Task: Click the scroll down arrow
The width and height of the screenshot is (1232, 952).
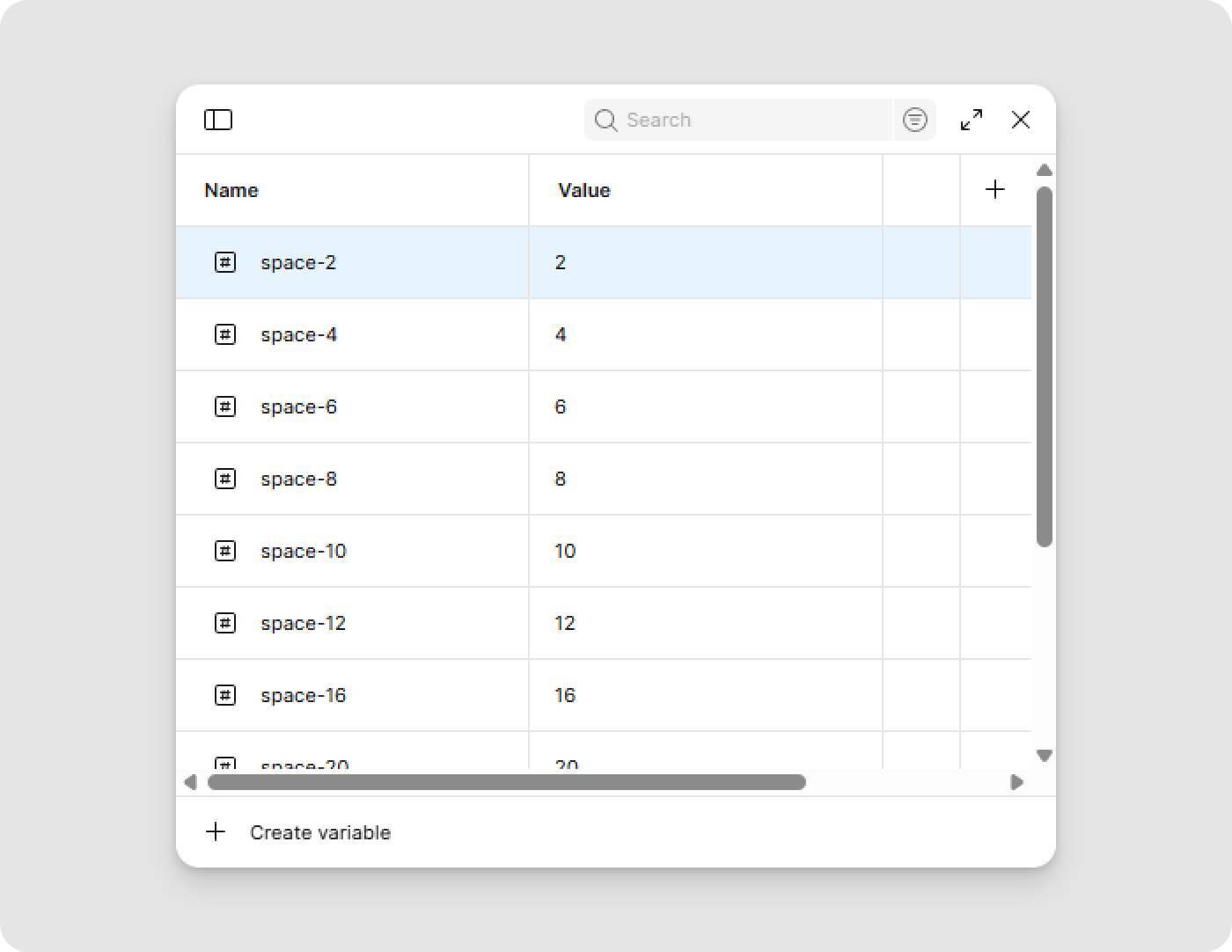Action: click(1045, 755)
